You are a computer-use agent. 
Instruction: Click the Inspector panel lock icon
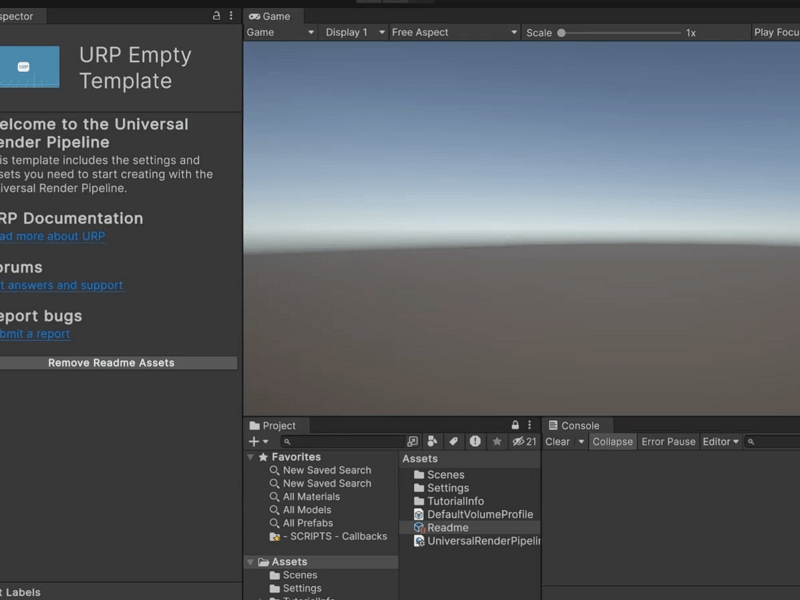click(x=217, y=16)
